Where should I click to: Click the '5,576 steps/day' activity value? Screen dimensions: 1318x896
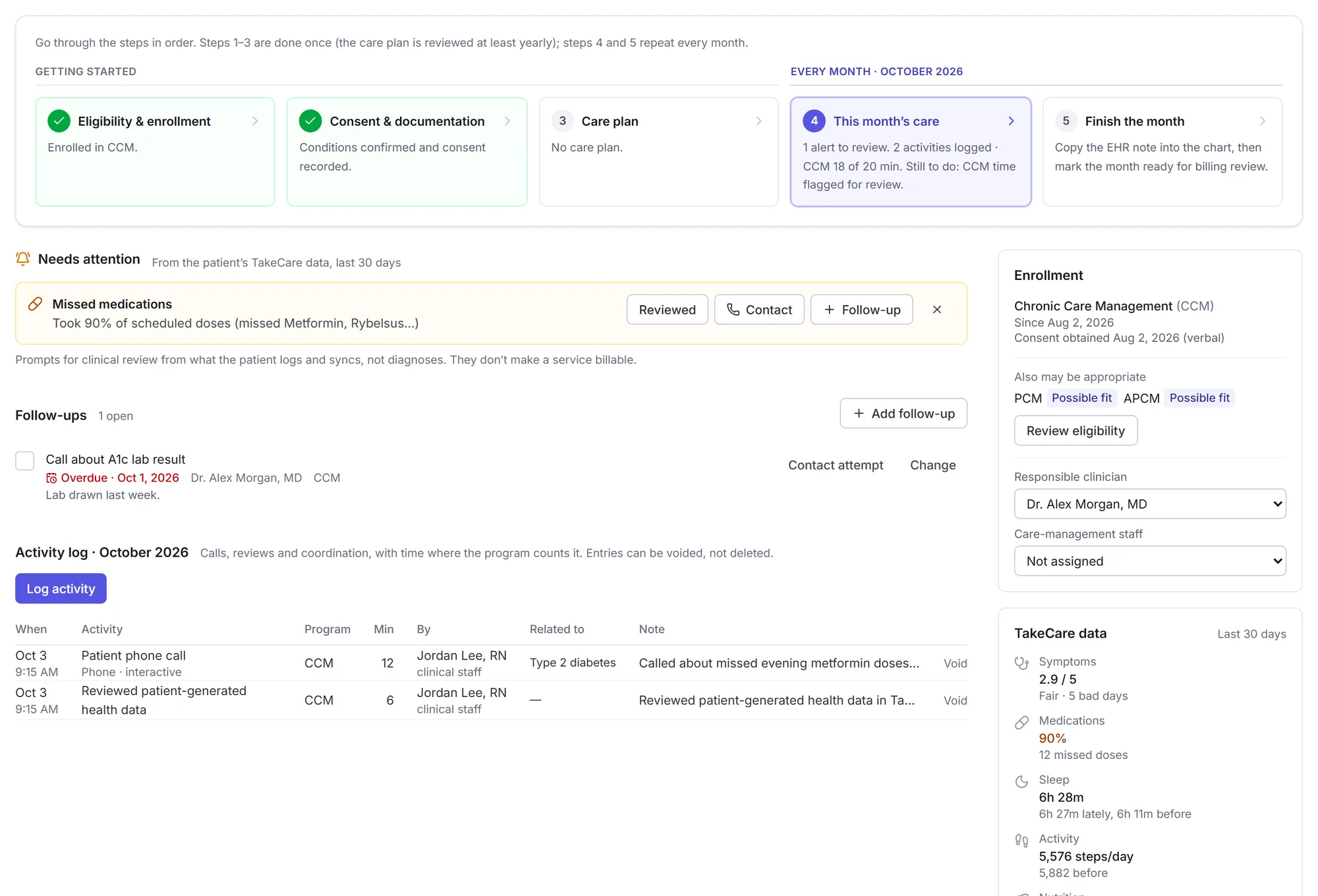click(1086, 856)
